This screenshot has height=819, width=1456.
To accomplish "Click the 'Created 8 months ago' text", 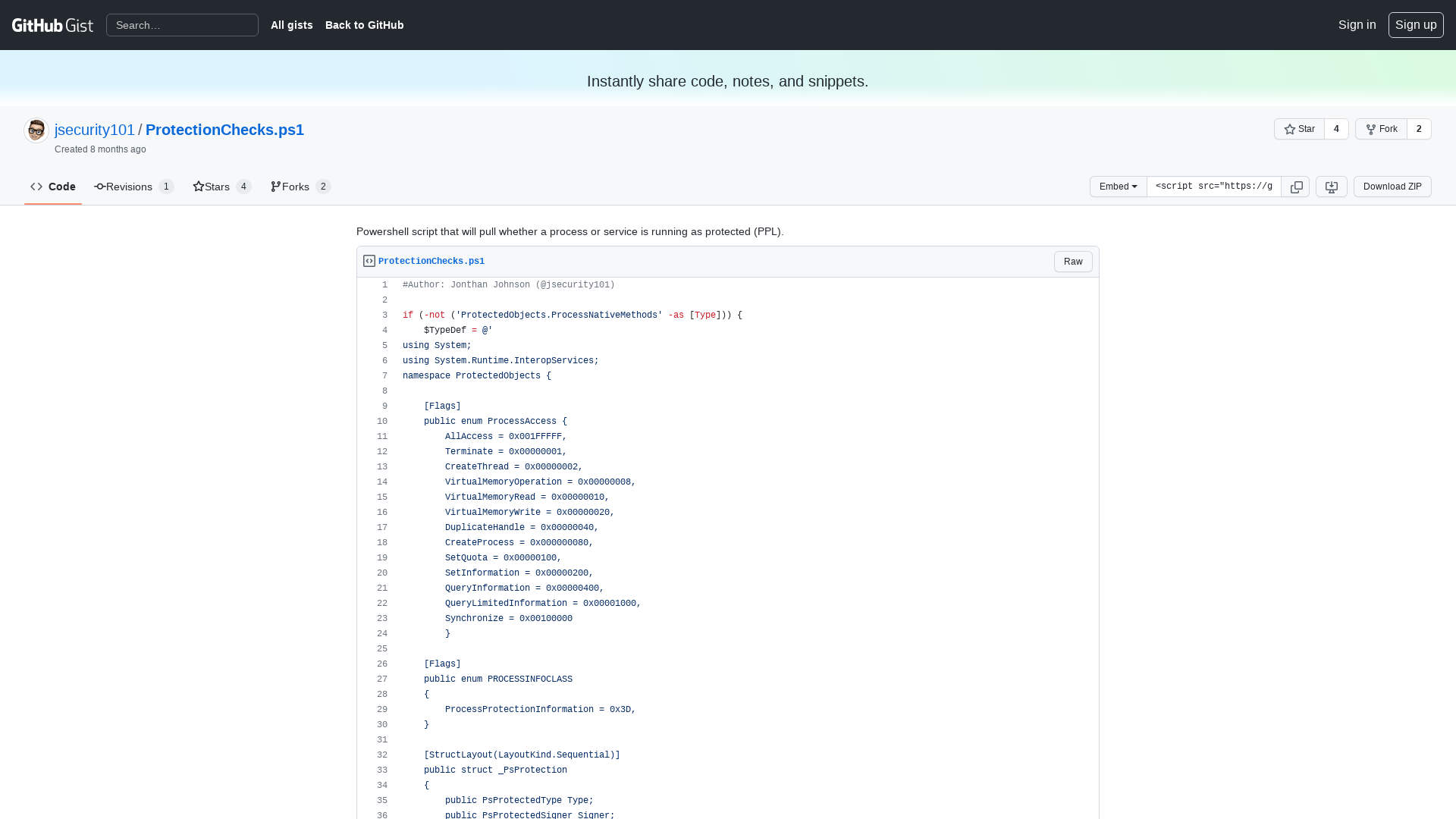I will click(100, 149).
